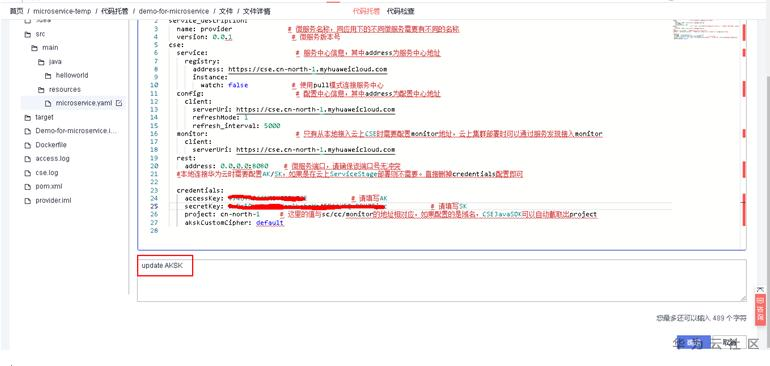Screen dimensions: 770x366
Task: Open access.log file
Action: [52, 159]
